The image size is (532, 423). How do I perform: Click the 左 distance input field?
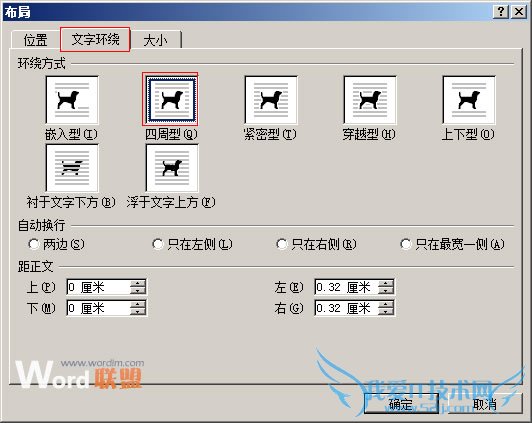point(346,287)
